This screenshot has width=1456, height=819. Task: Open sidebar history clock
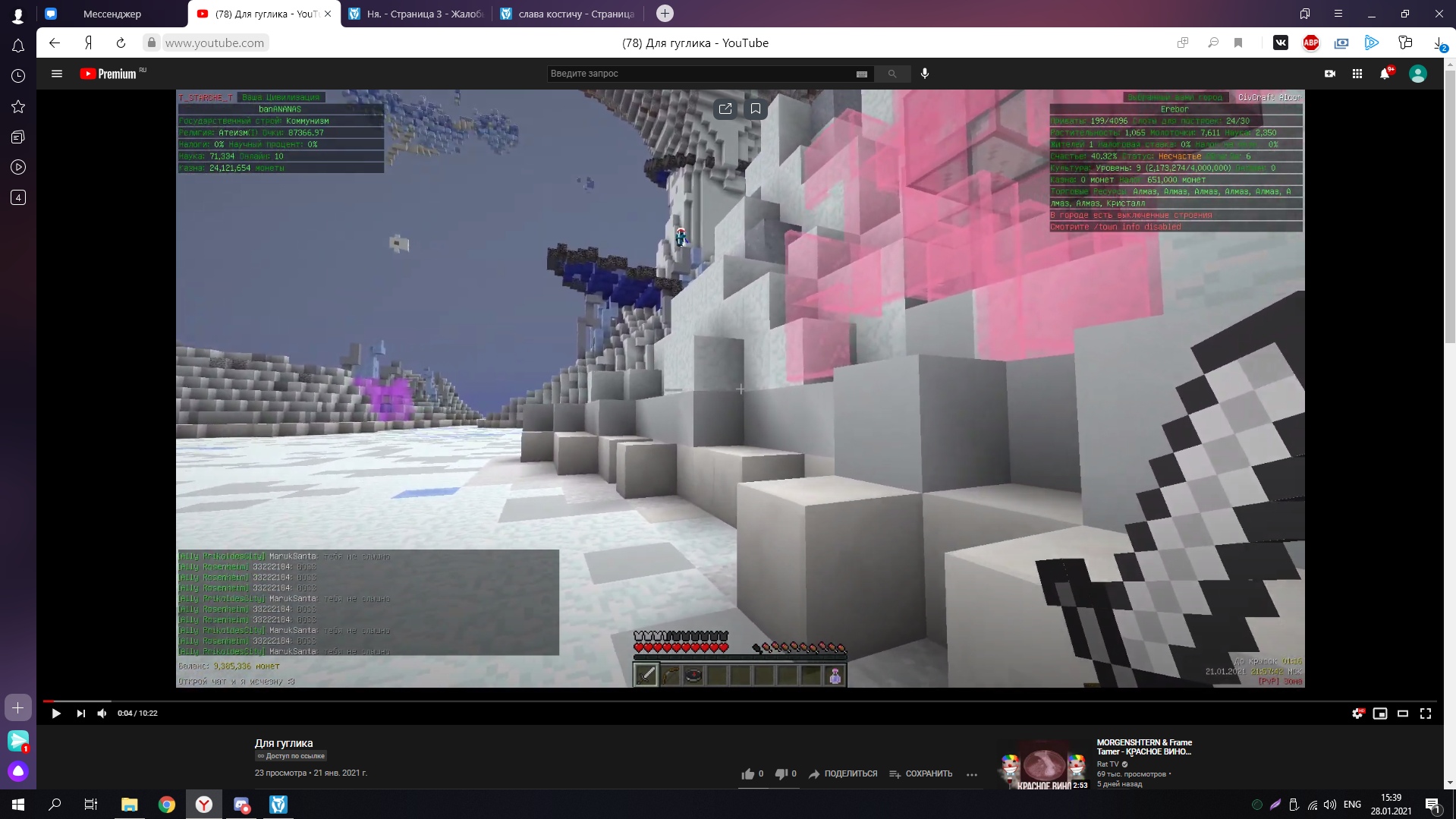coord(18,76)
